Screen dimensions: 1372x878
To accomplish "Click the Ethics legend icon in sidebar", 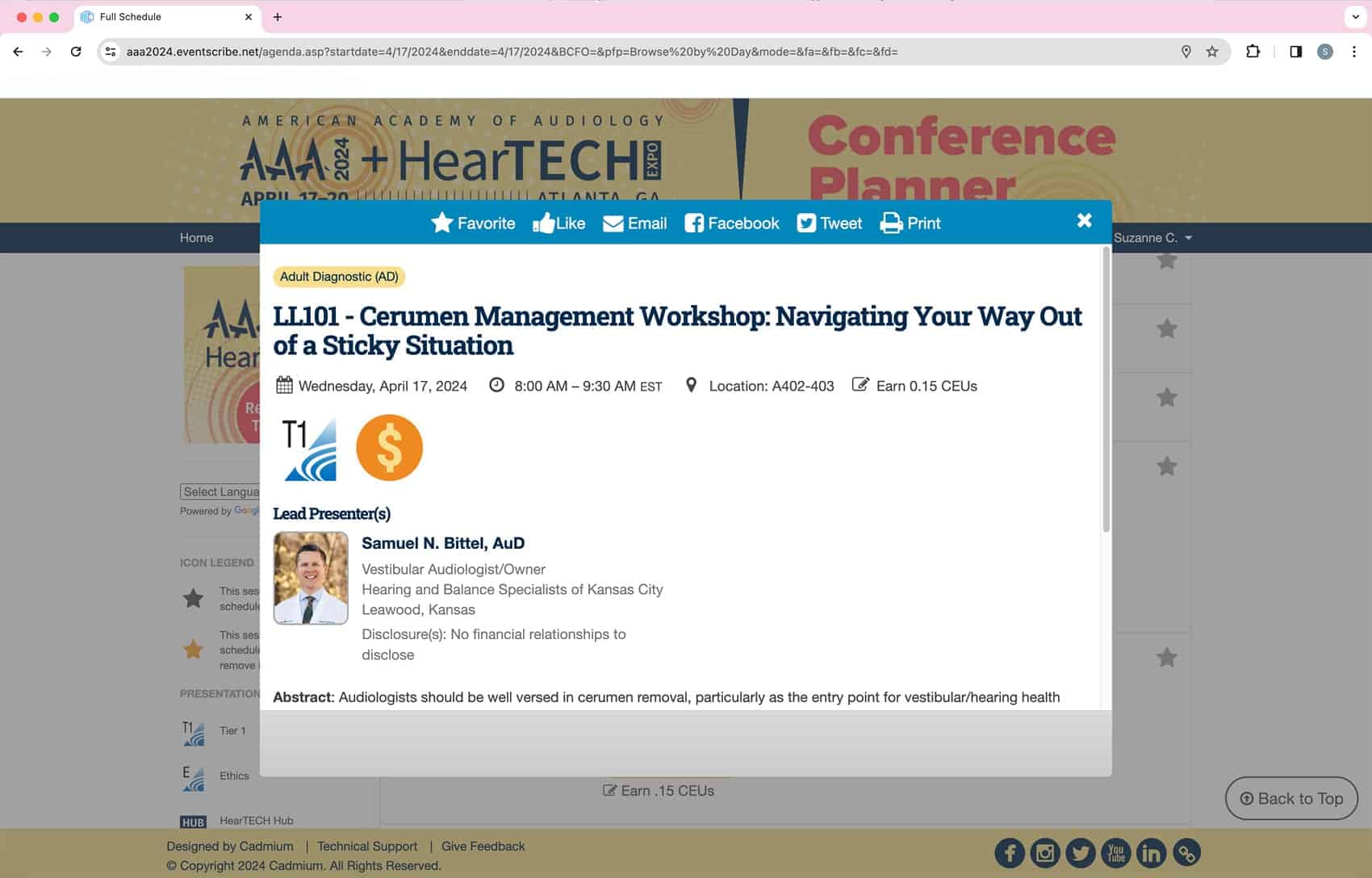I will coord(193,778).
